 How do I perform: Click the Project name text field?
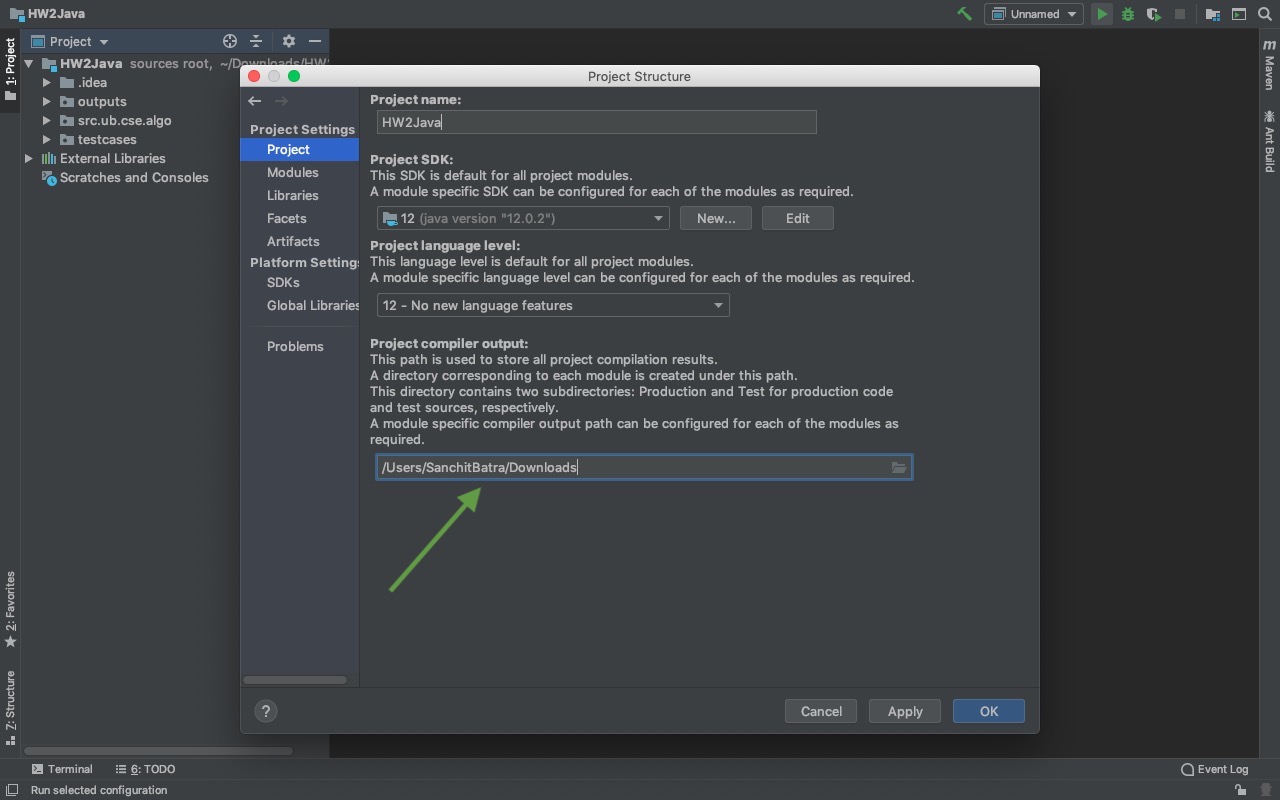coord(597,122)
